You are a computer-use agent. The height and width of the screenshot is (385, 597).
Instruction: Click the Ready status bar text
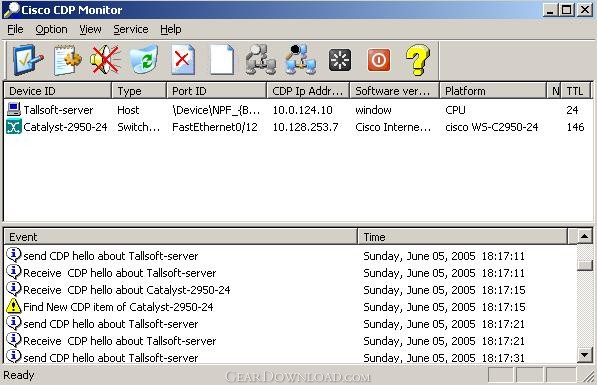[19, 375]
